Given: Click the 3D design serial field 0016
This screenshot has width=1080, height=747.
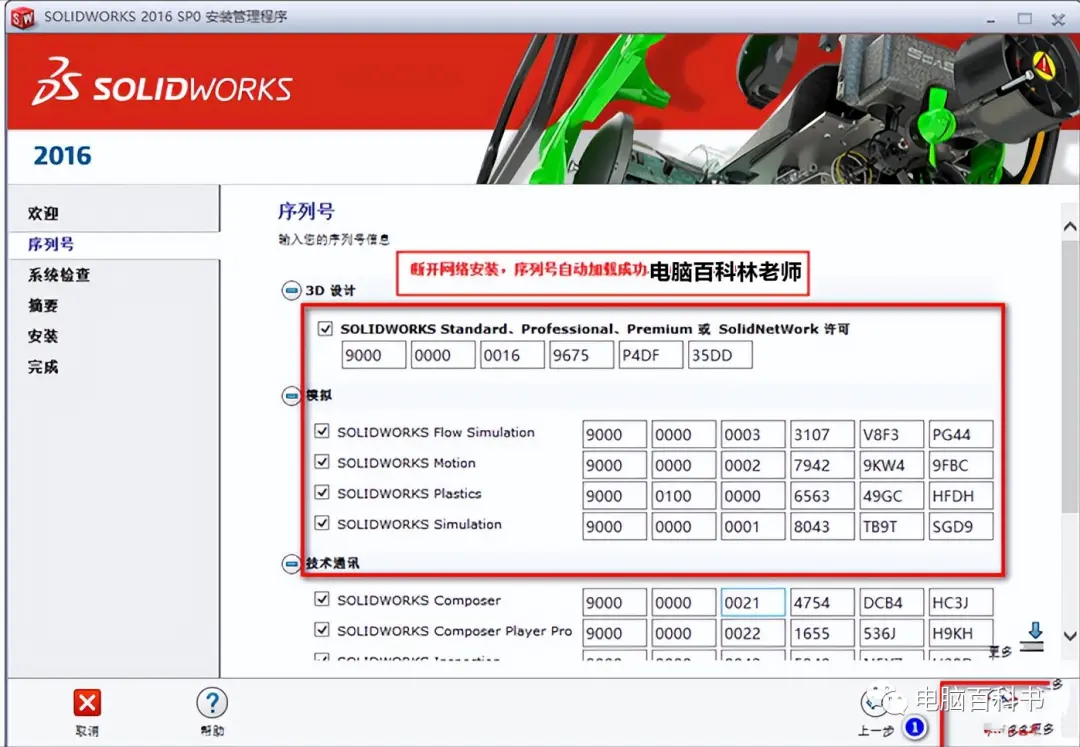Looking at the screenshot, I should pos(512,355).
